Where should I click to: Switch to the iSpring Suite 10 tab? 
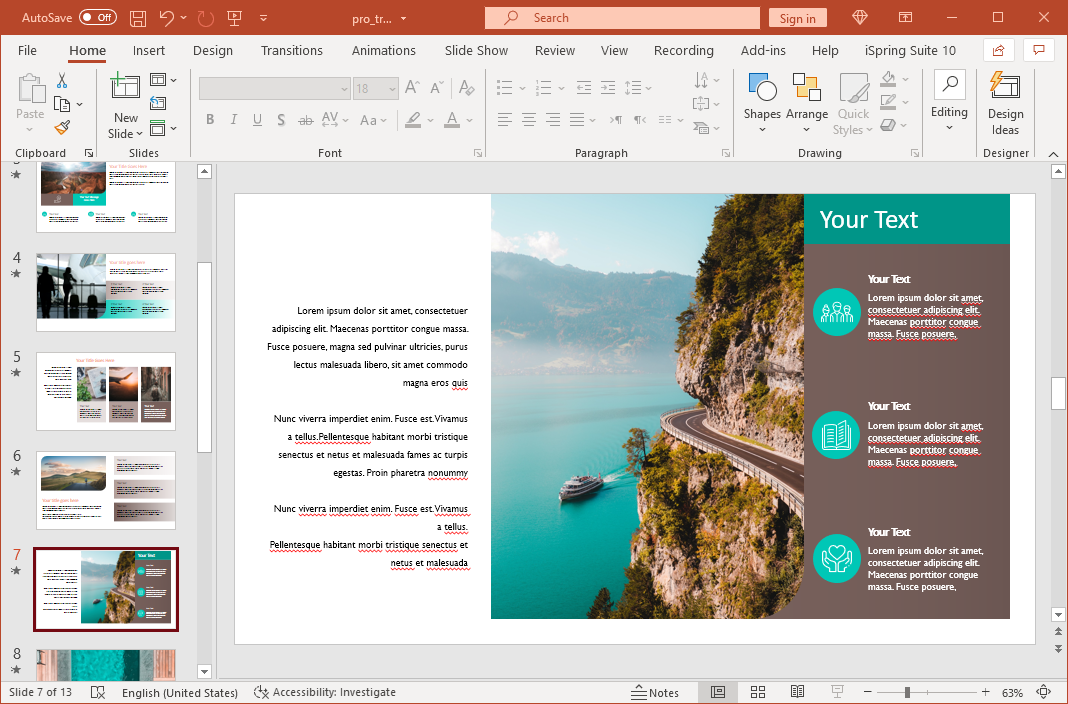(910, 50)
